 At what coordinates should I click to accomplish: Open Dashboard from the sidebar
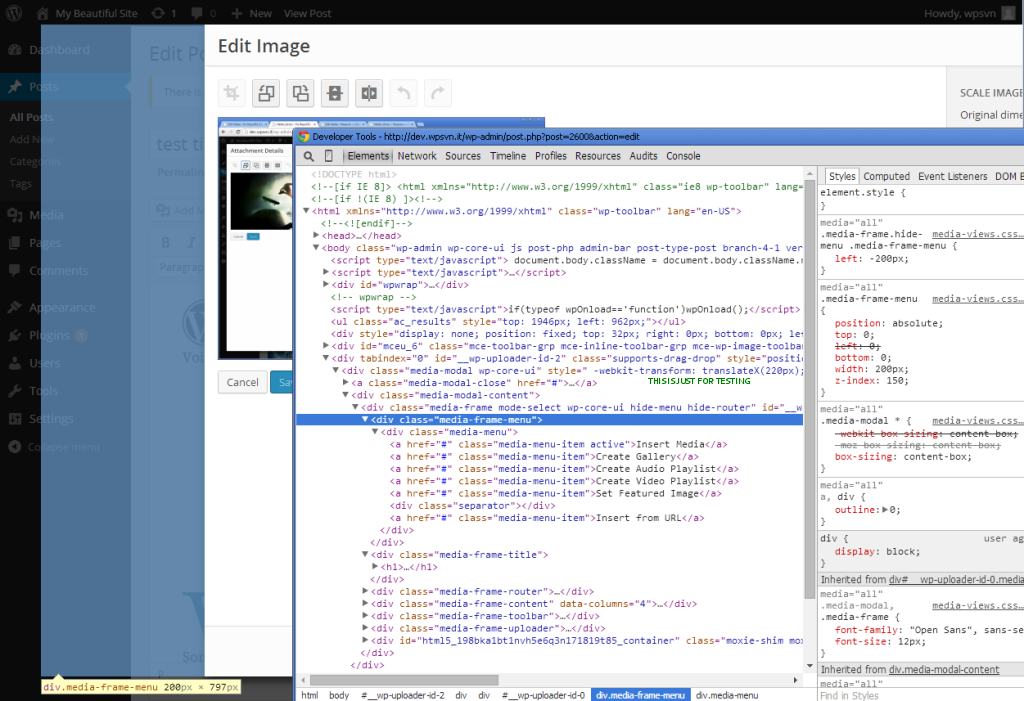[x=59, y=50]
